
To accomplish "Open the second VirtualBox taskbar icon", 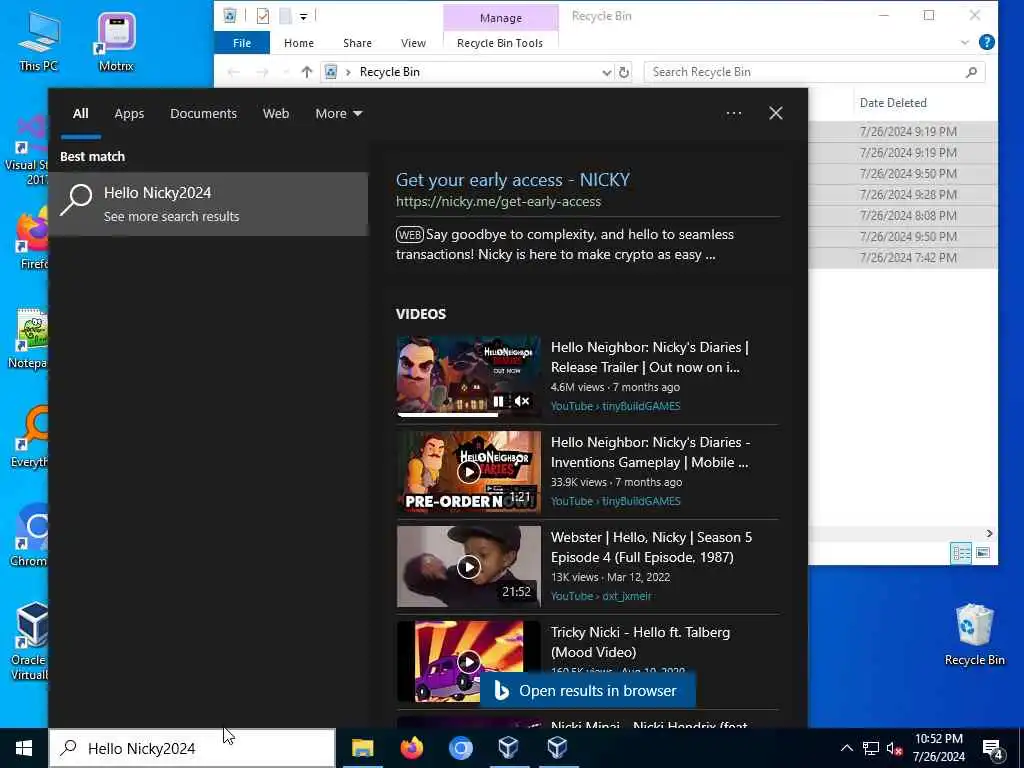I will point(557,748).
